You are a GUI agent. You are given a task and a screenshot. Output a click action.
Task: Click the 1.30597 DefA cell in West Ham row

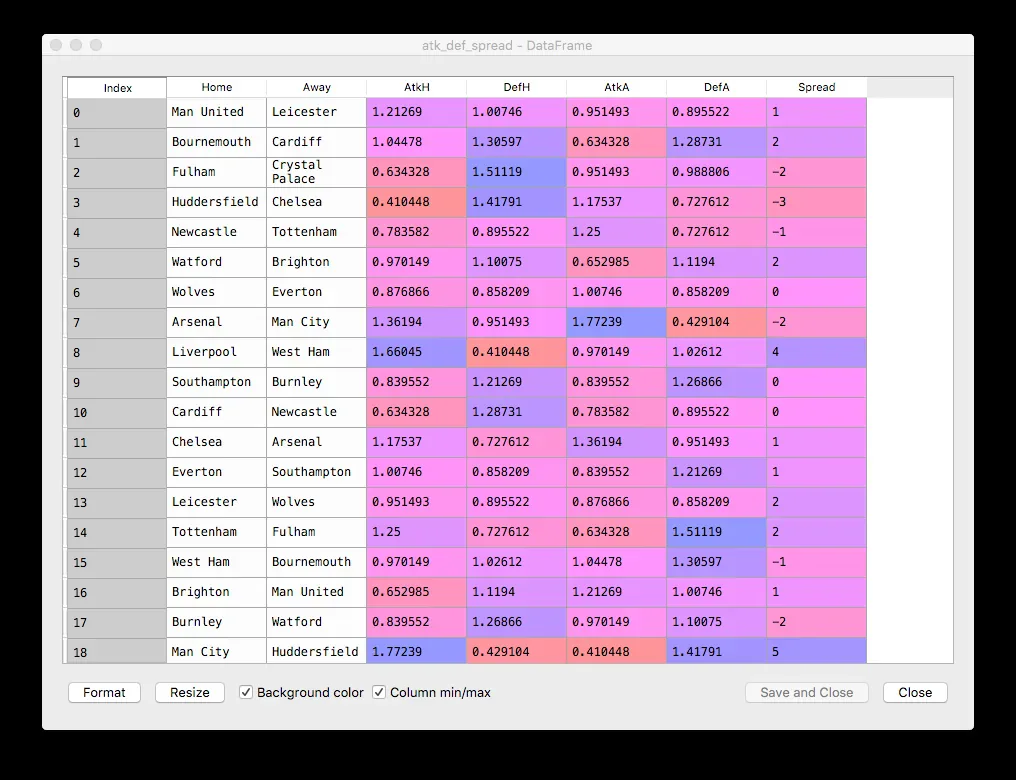coord(717,562)
